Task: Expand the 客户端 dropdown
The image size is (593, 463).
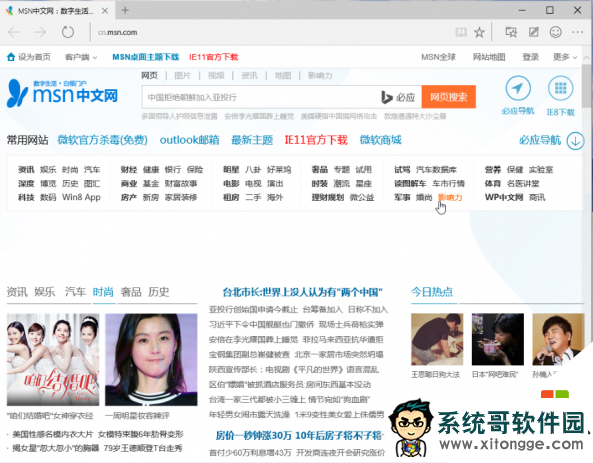Action: (x=81, y=57)
